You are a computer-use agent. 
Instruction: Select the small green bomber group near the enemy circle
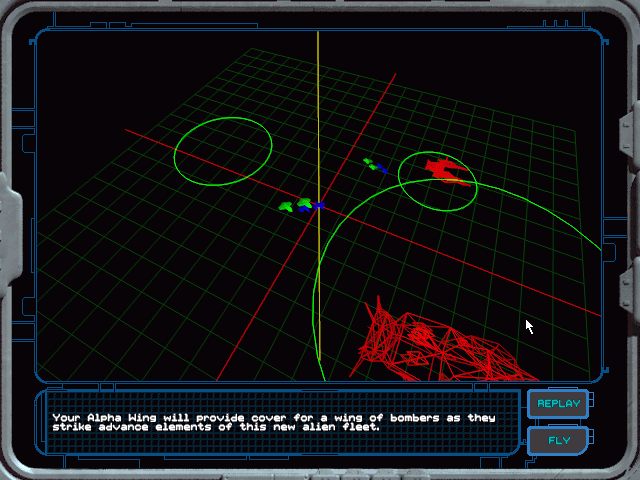[371, 164]
